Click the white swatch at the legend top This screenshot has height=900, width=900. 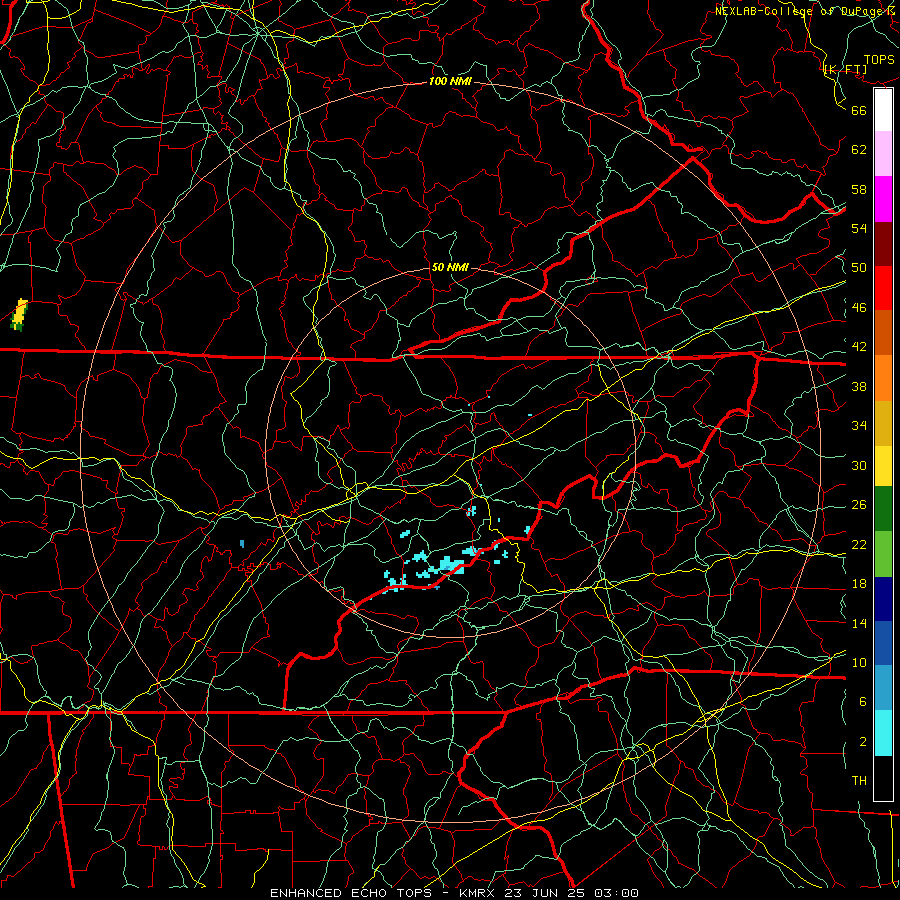[883, 110]
